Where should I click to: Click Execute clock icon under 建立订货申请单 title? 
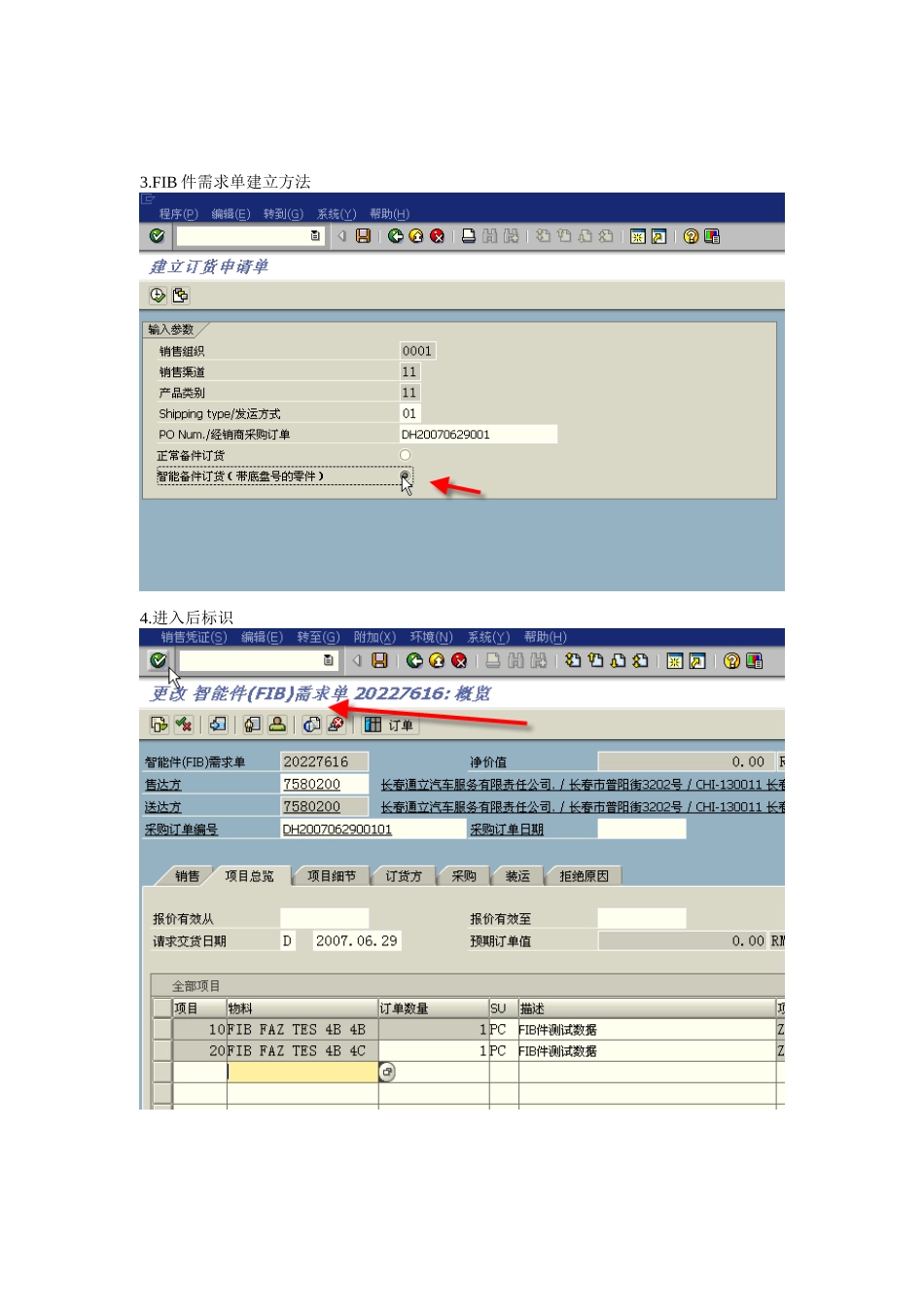pyautogui.click(x=158, y=295)
